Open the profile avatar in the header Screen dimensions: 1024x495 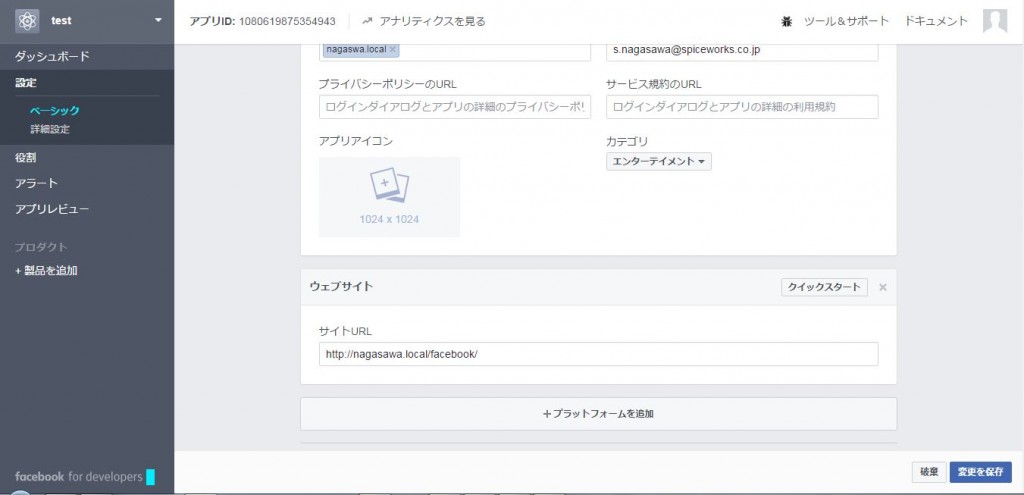(995, 21)
